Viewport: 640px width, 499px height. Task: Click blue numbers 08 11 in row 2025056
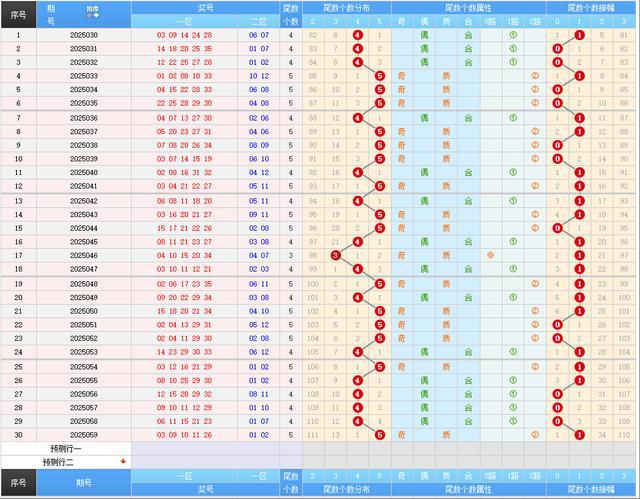[259, 394]
